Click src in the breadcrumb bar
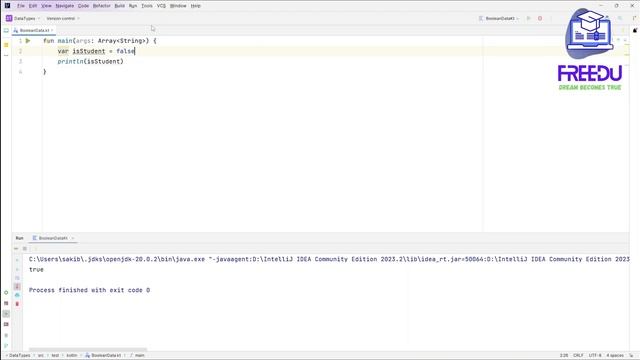 click(41, 356)
